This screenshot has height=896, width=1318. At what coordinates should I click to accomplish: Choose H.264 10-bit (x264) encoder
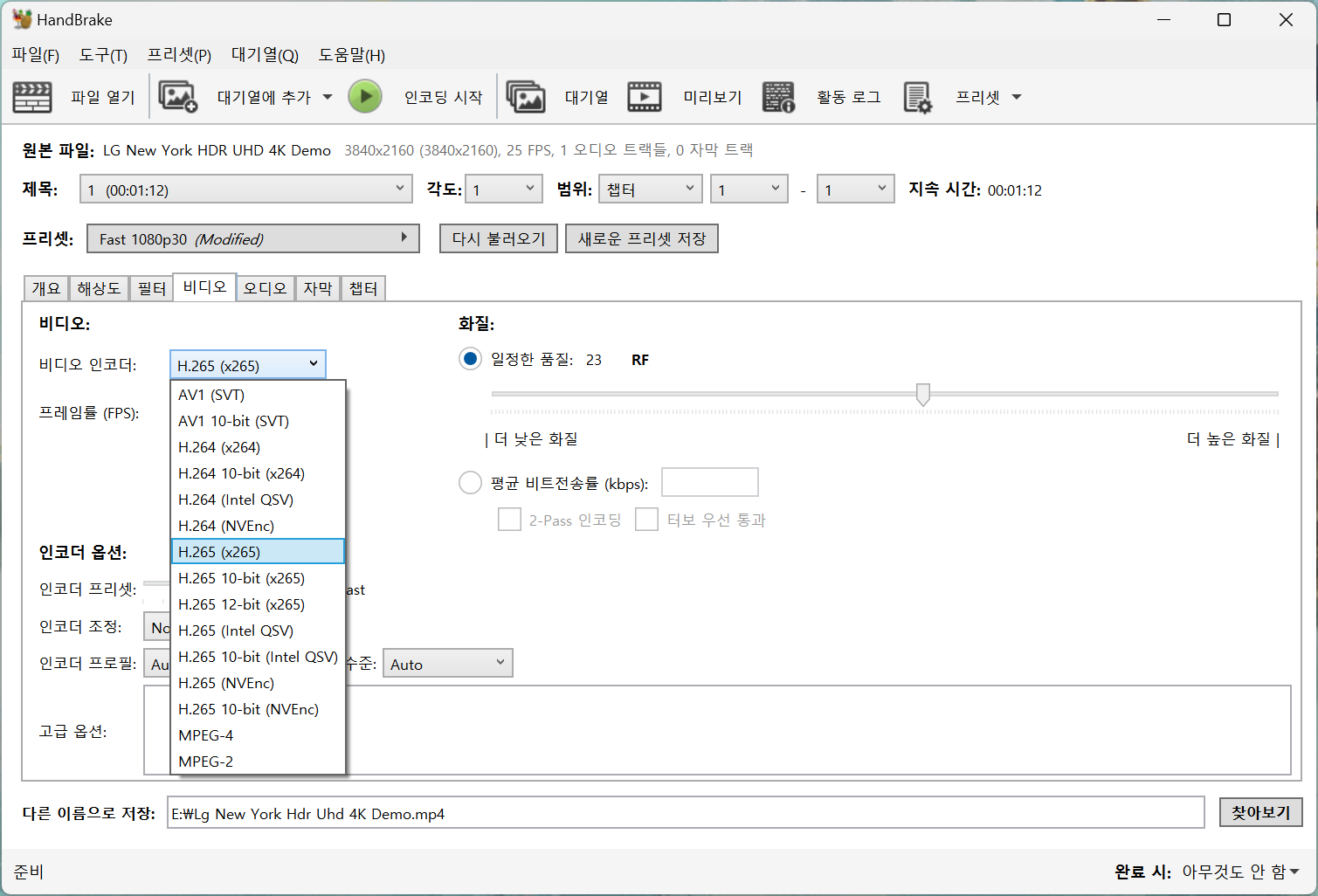click(x=259, y=473)
